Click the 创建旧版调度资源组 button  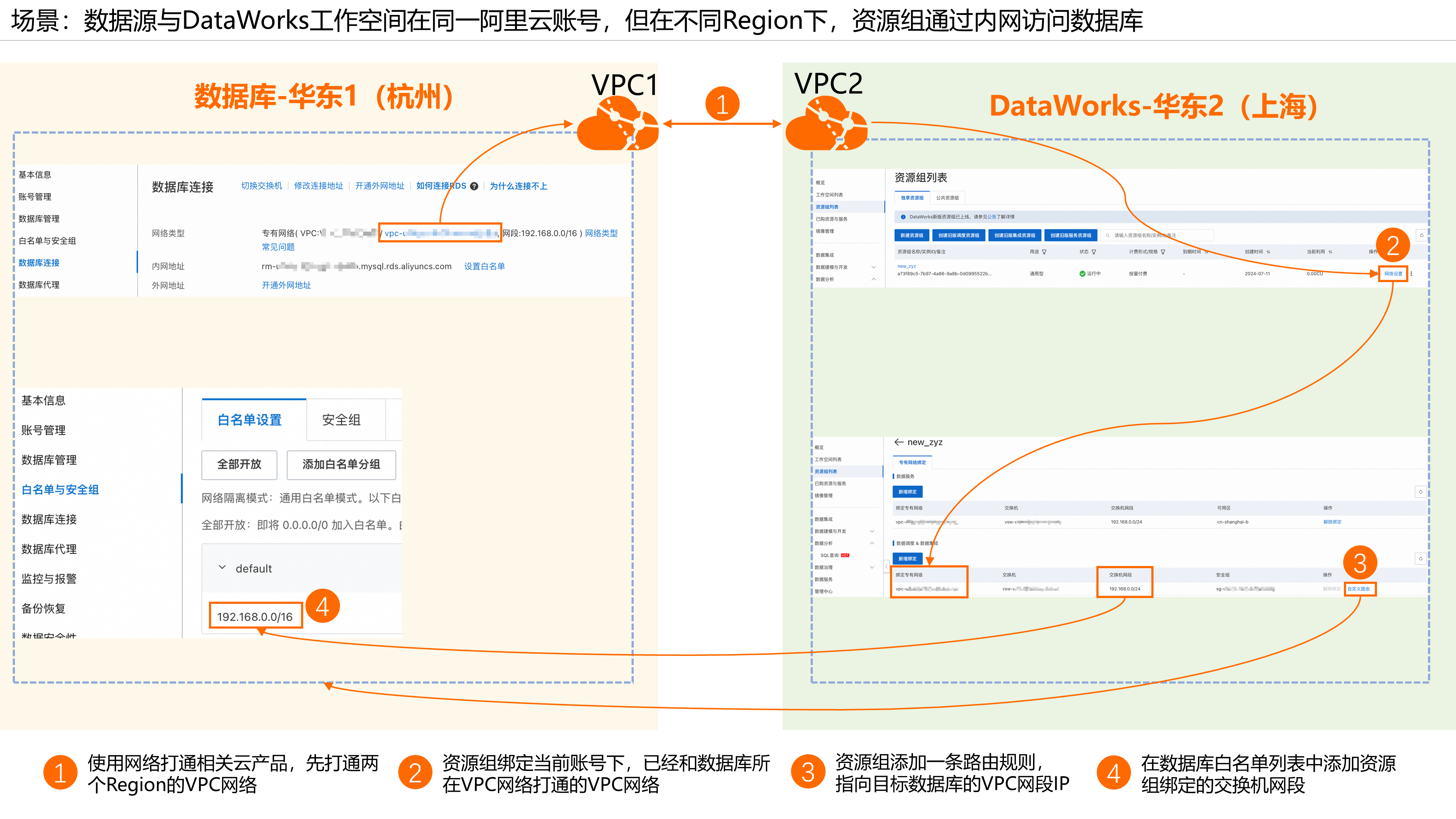pos(959,235)
